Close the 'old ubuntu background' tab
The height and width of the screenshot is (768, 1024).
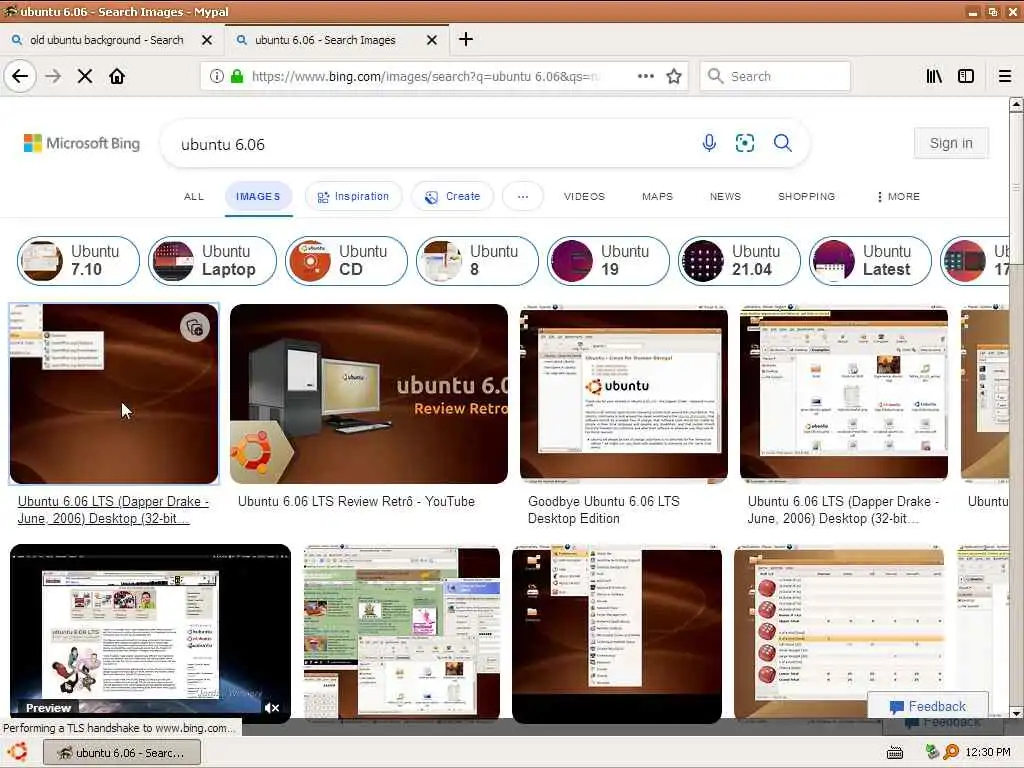coord(207,40)
